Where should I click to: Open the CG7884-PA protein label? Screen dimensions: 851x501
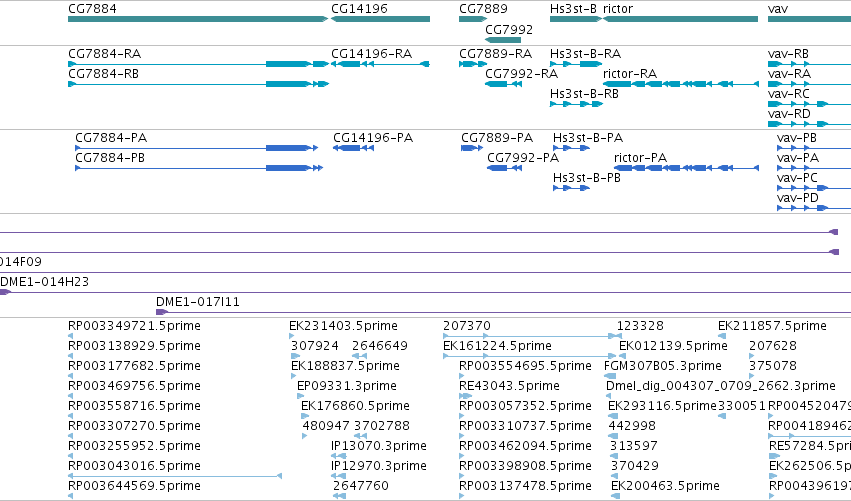111,138
